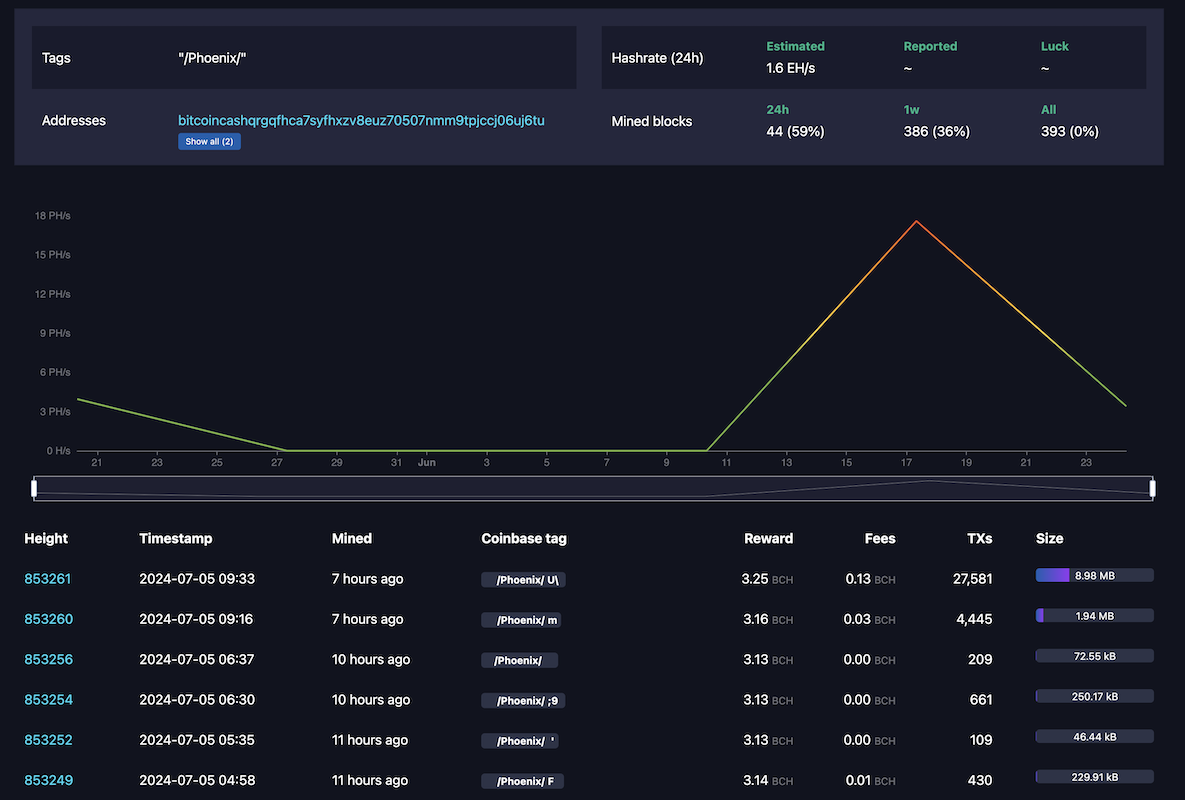Open block 853256 details
Screen dimensions: 1185x800
click(48, 659)
